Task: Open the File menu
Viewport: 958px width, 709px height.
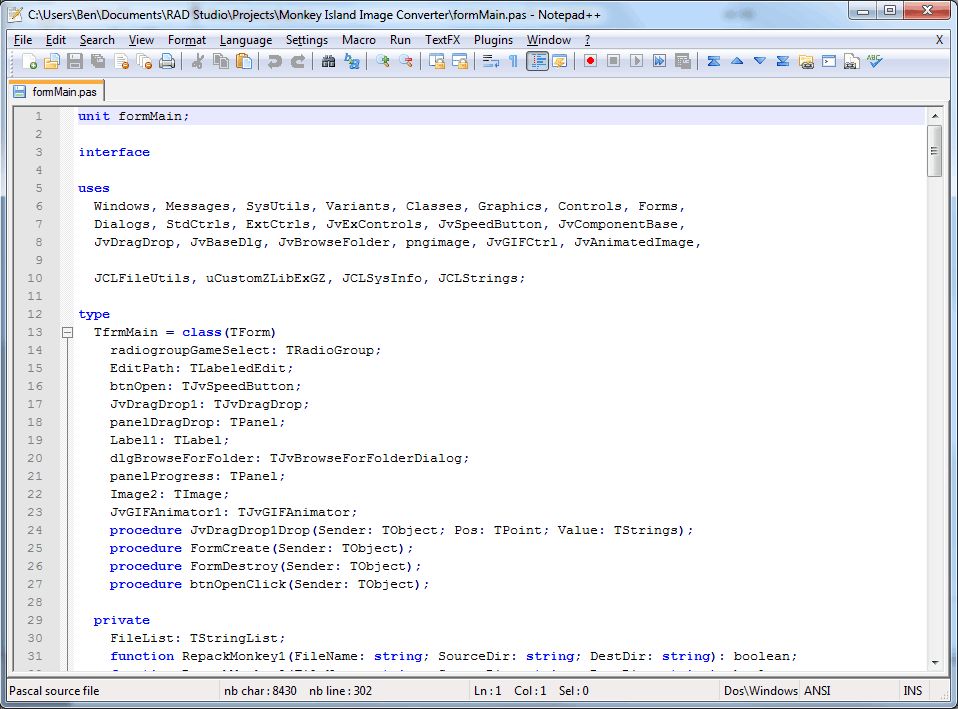Action: click(23, 40)
